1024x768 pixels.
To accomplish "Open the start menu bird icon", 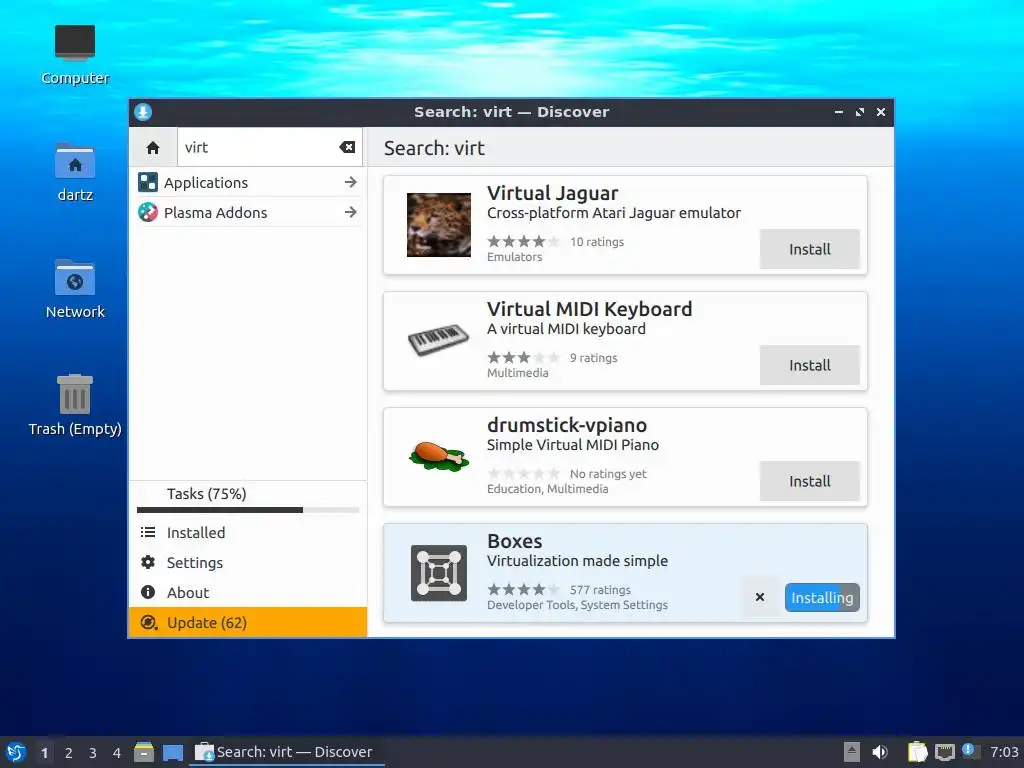I will [x=16, y=752].
